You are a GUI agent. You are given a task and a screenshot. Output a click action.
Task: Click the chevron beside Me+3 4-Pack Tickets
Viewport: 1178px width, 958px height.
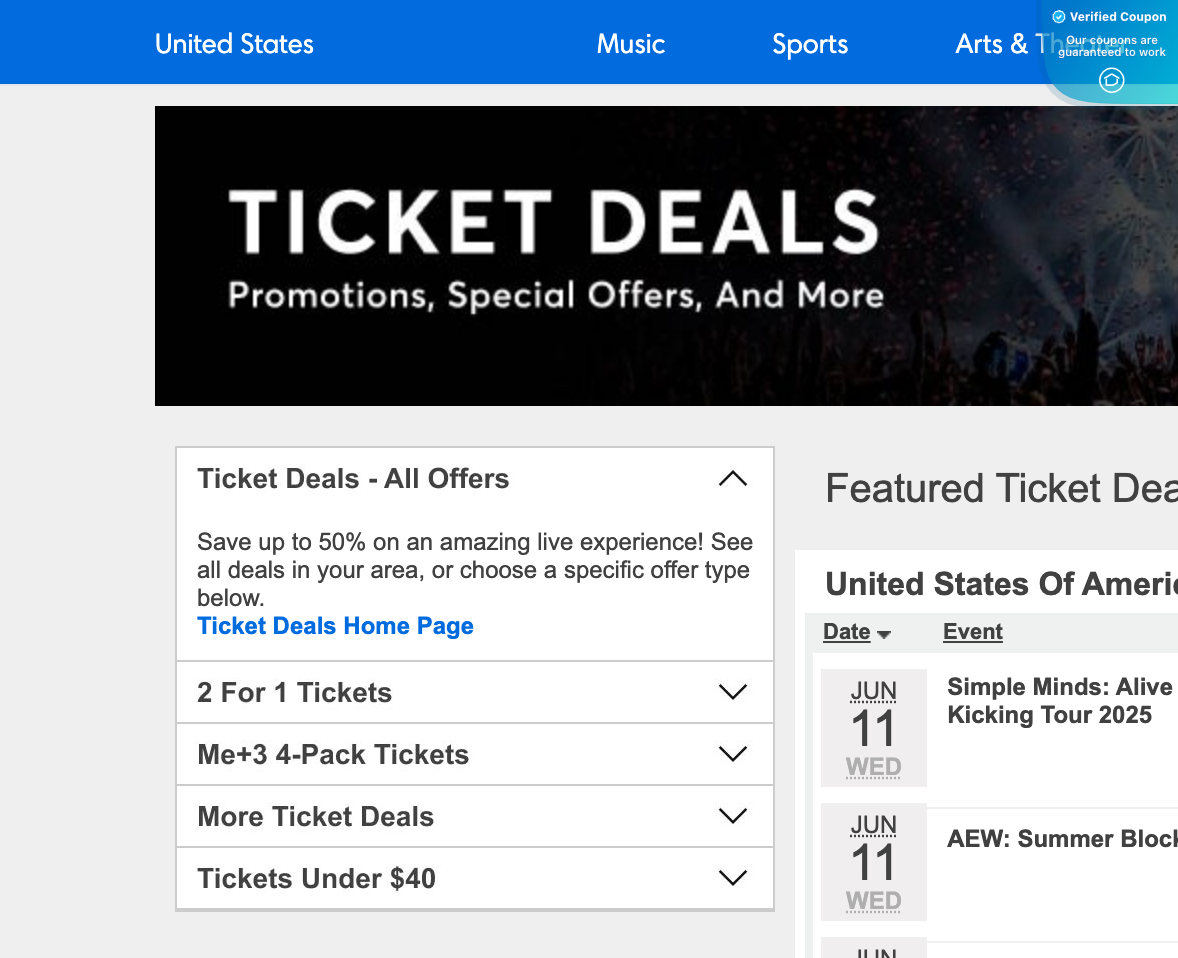tap(733, 754)
